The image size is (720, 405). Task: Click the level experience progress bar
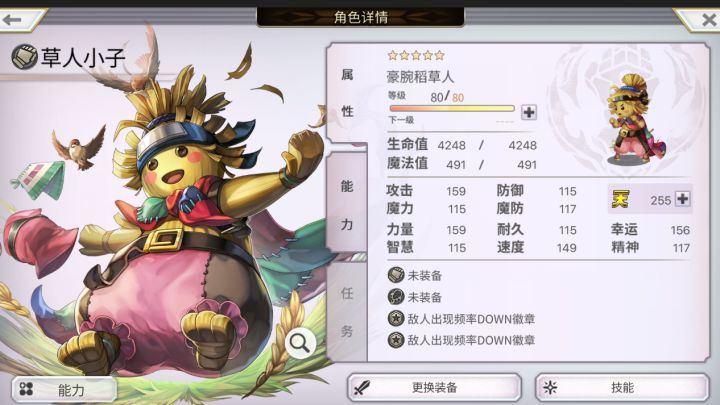point(452,108)
